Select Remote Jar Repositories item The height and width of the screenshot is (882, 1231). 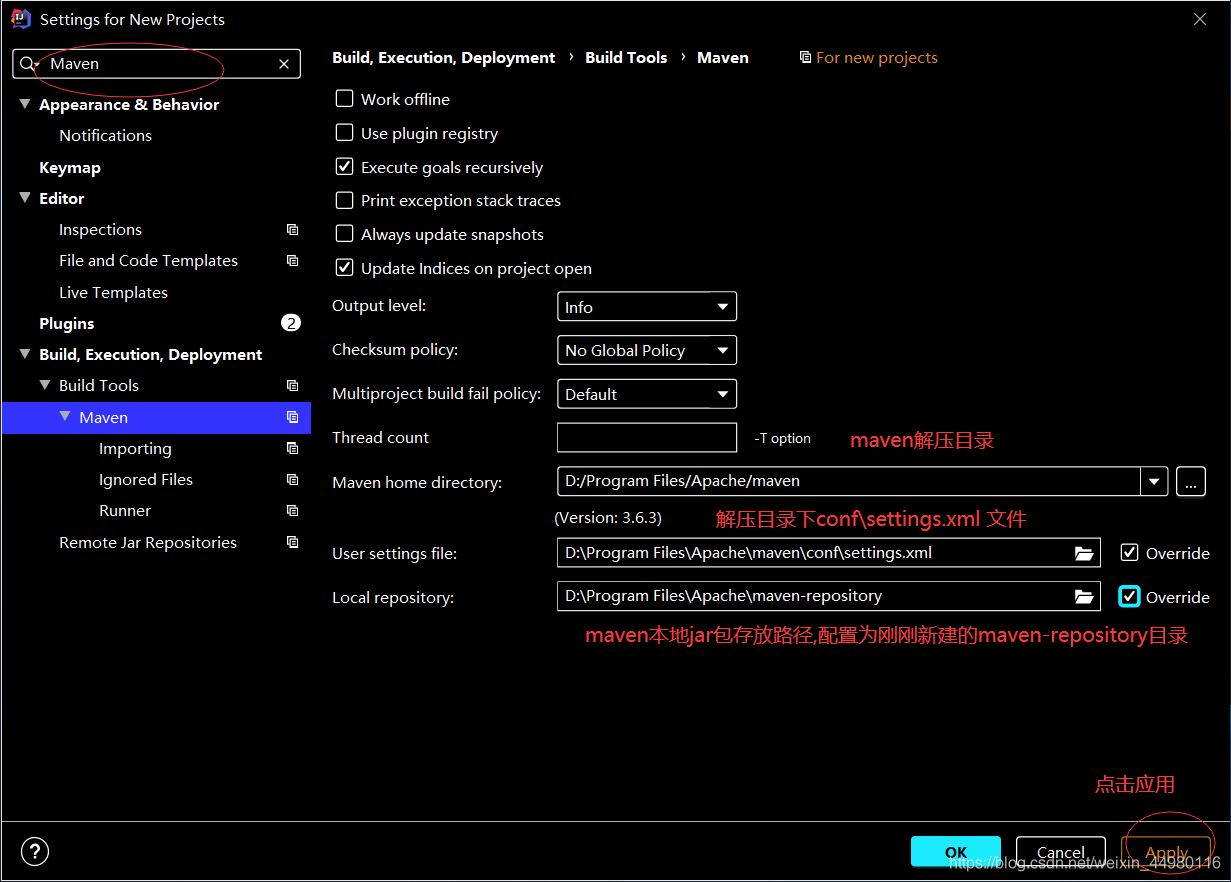(x=148, y=543)
